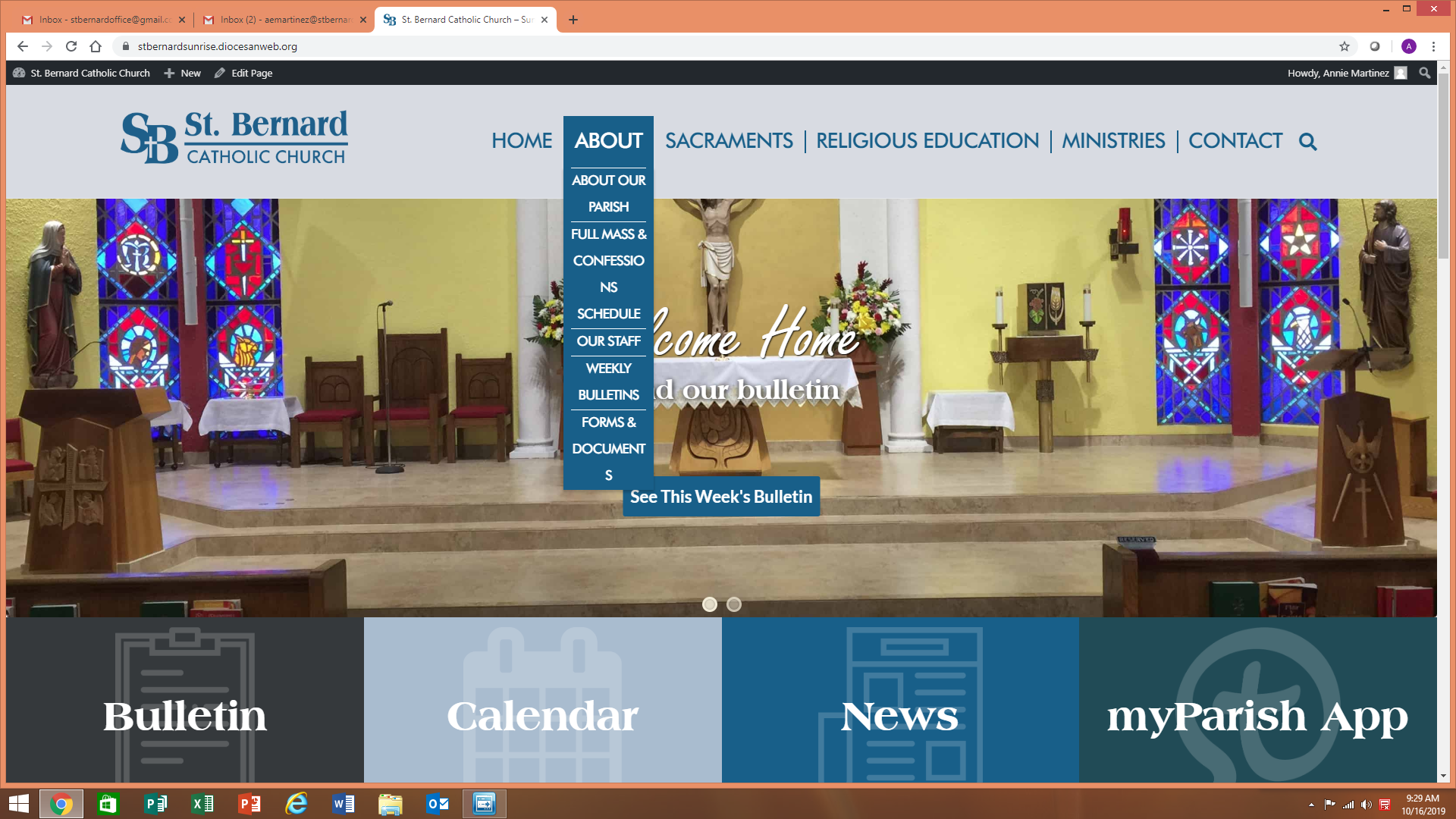Image resolution: width=1456 pixels, height=819 pixels.
Task: Open the New content admin dropdown
Action: [x=183, y=73]
